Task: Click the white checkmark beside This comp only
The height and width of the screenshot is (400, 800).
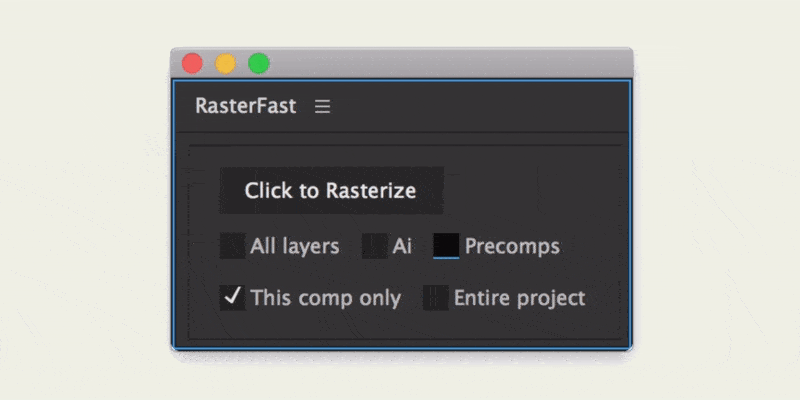Action: [233, 296]
